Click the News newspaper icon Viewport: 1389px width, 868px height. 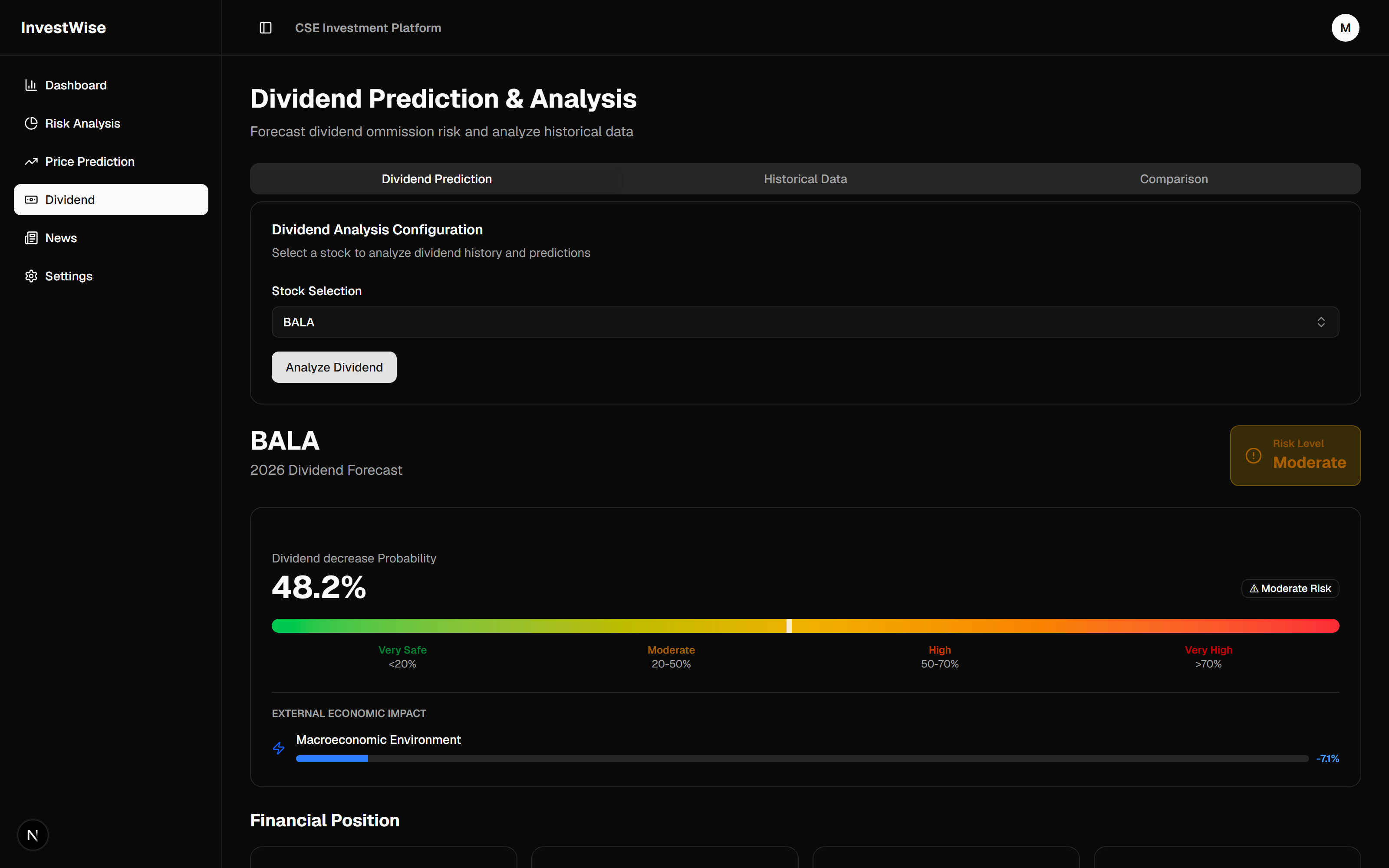(31, 238)
